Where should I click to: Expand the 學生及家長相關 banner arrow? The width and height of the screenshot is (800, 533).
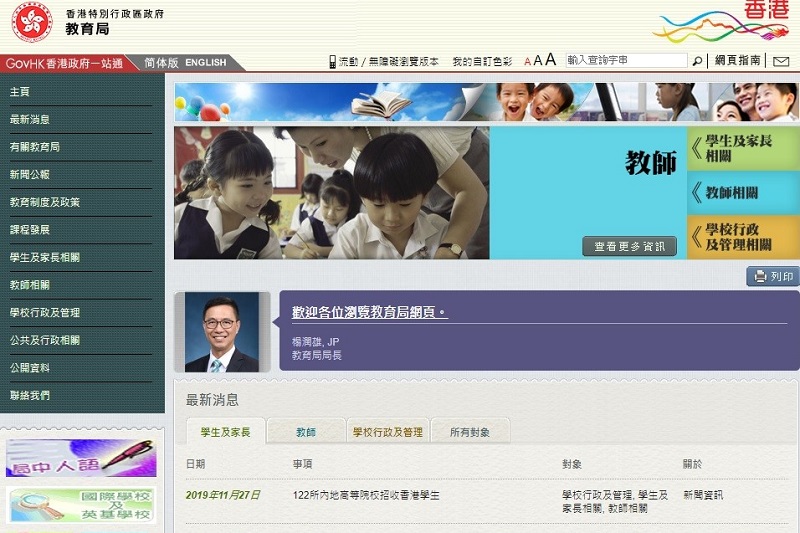742,148
